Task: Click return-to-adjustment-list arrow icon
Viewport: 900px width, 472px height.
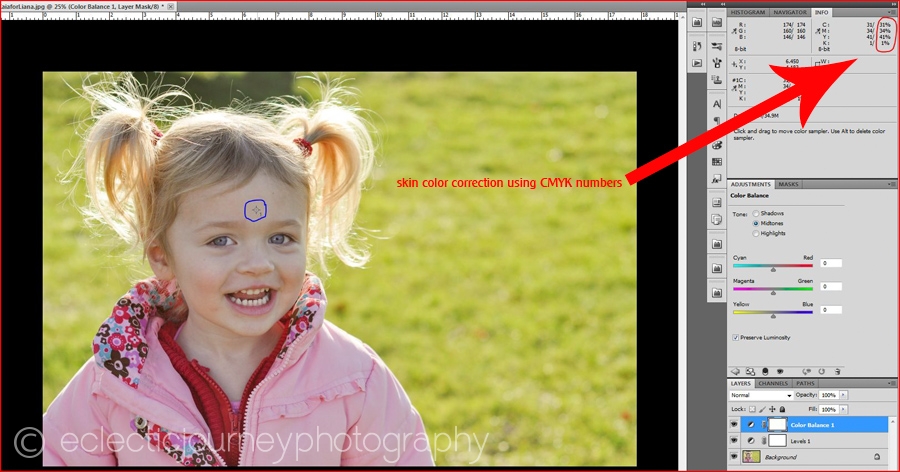Action: 736,370
